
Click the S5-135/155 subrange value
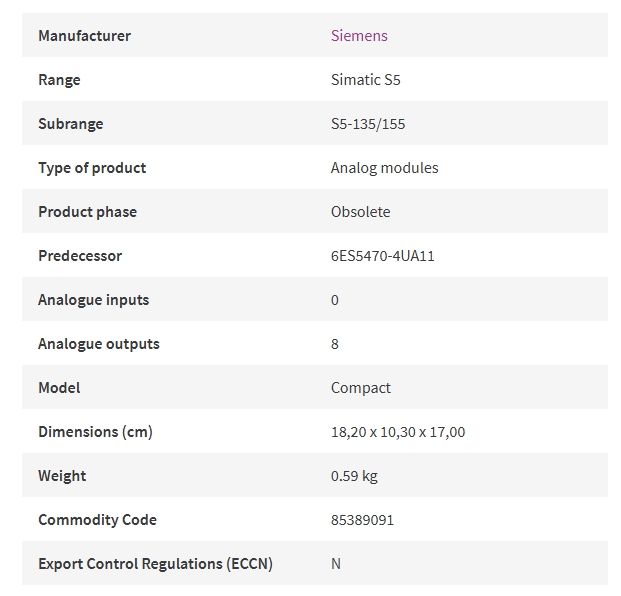point(368,124)
